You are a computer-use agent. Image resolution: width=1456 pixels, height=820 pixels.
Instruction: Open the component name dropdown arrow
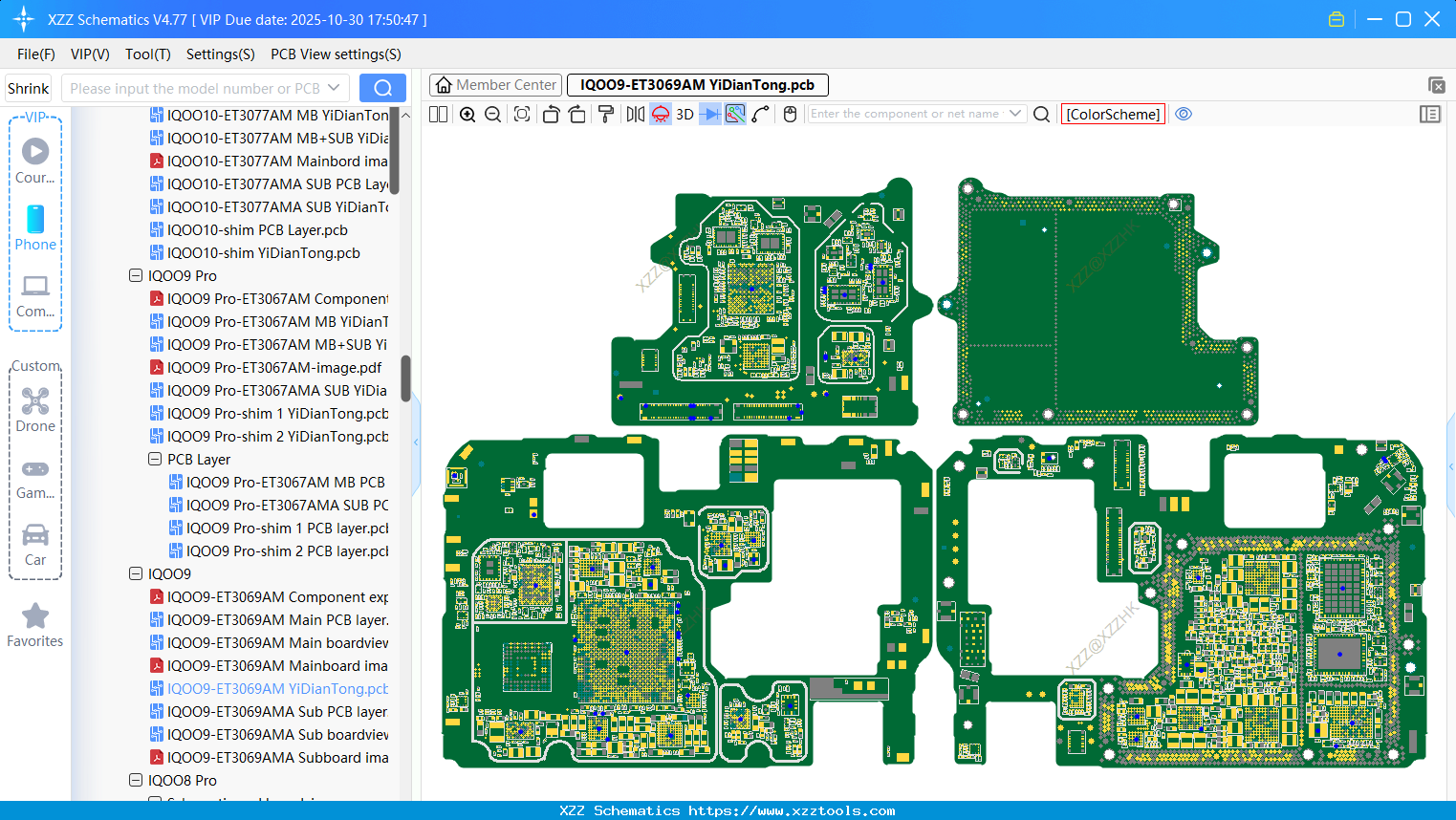pos(1015,114)
